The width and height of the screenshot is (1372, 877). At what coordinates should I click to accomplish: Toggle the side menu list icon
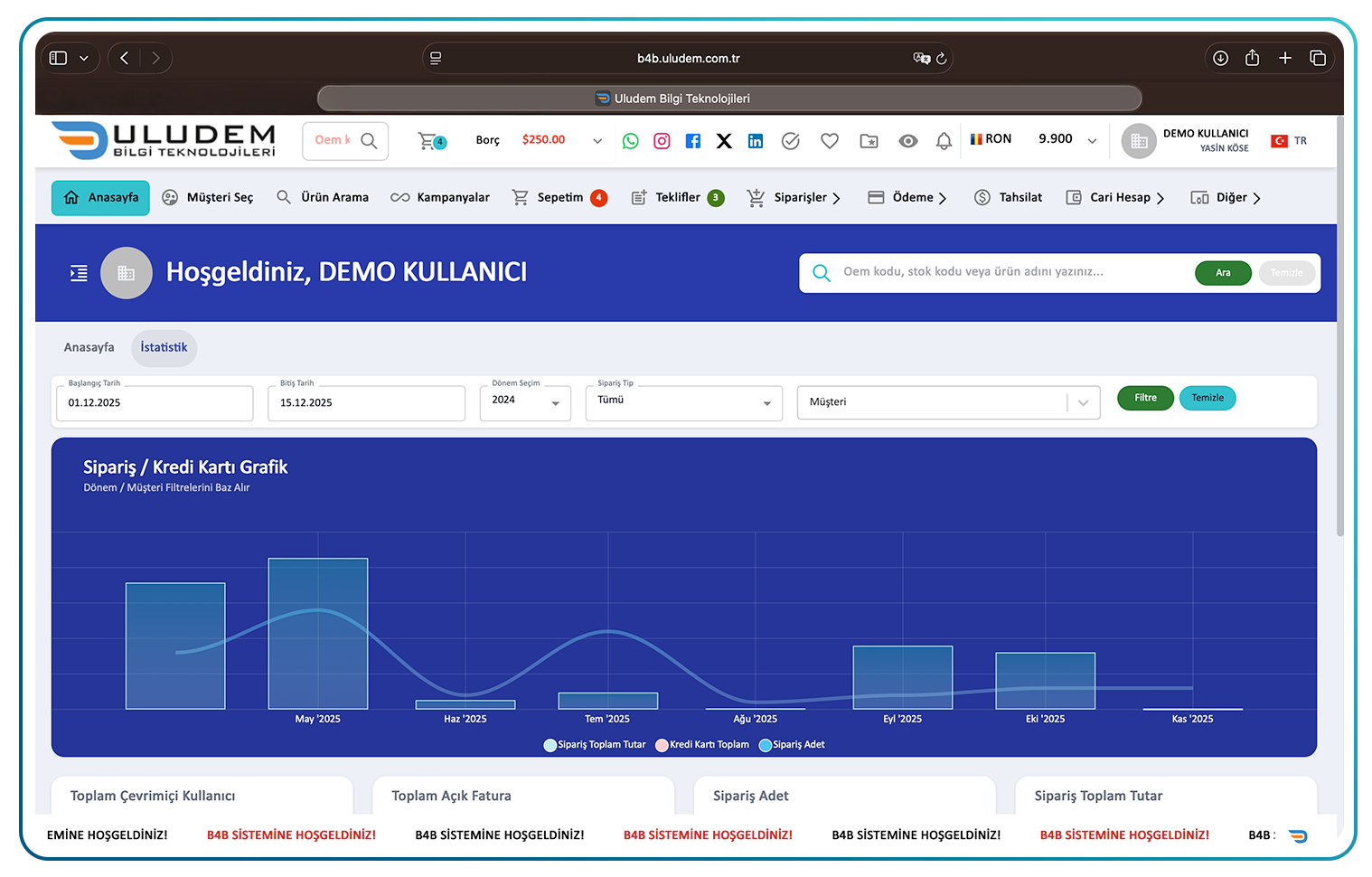click(80, 273)
